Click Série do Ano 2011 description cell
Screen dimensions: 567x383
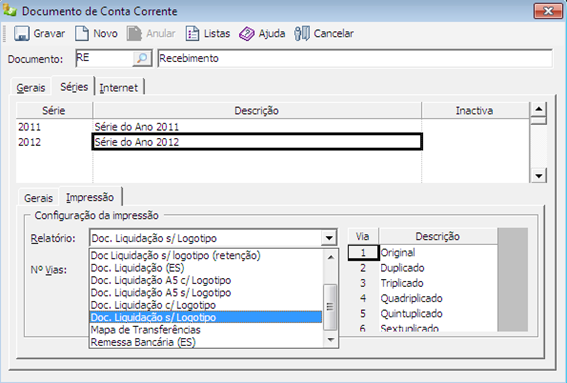(x=257, y=127)
